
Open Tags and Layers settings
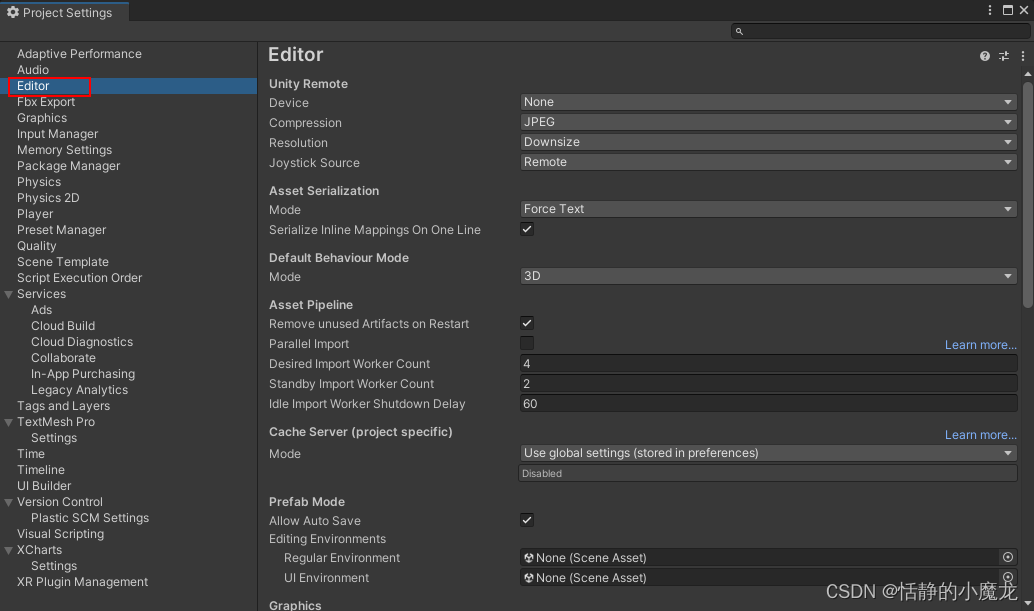point(63,406)
